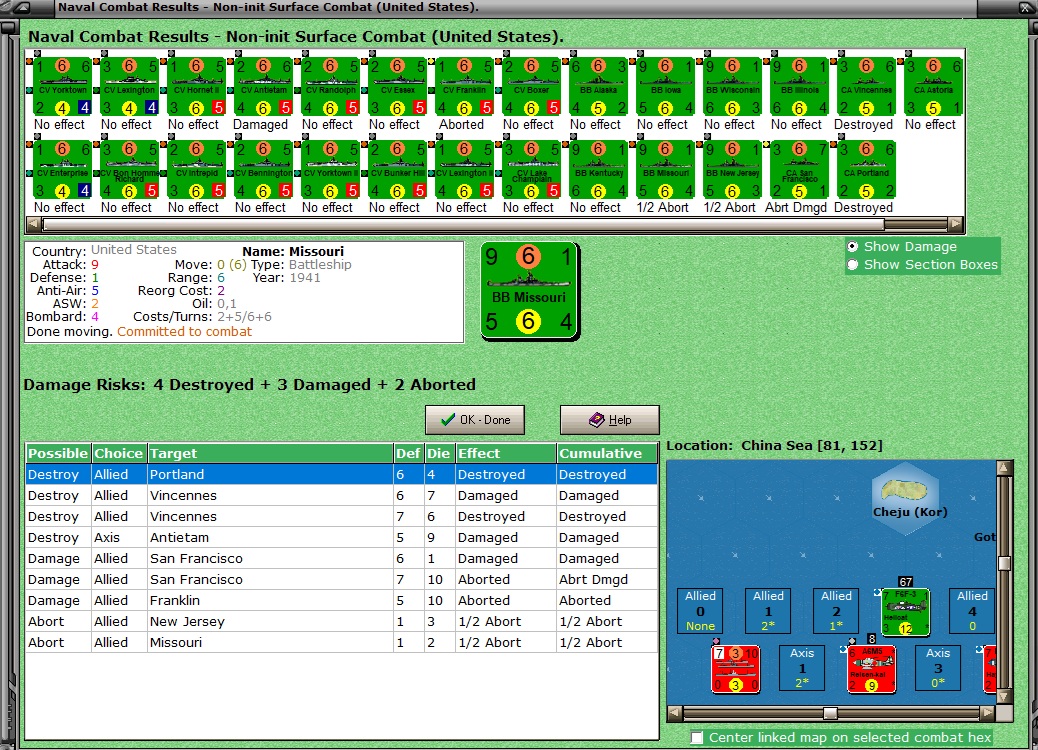Select the CV Intrepid unit counter
This screenshot has width=1038, height=750.
[x=197, y=170]
